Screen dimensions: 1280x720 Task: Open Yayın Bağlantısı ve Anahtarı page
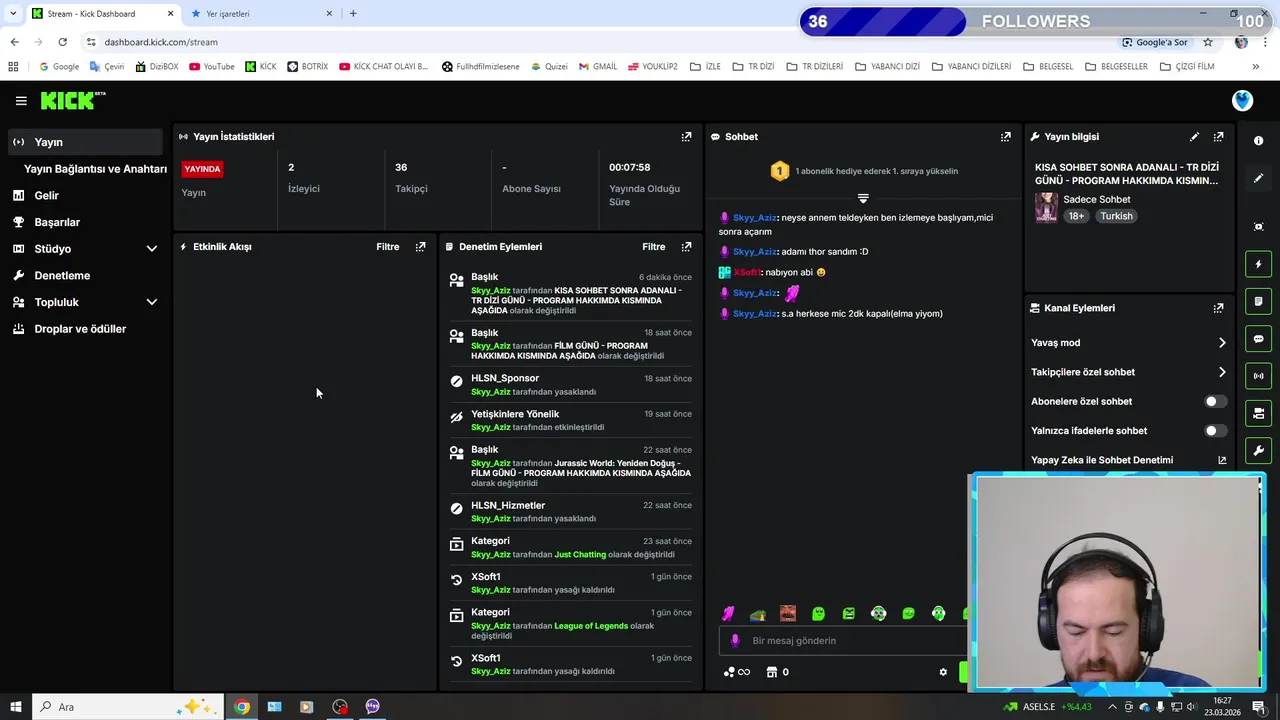click(95, 169)
